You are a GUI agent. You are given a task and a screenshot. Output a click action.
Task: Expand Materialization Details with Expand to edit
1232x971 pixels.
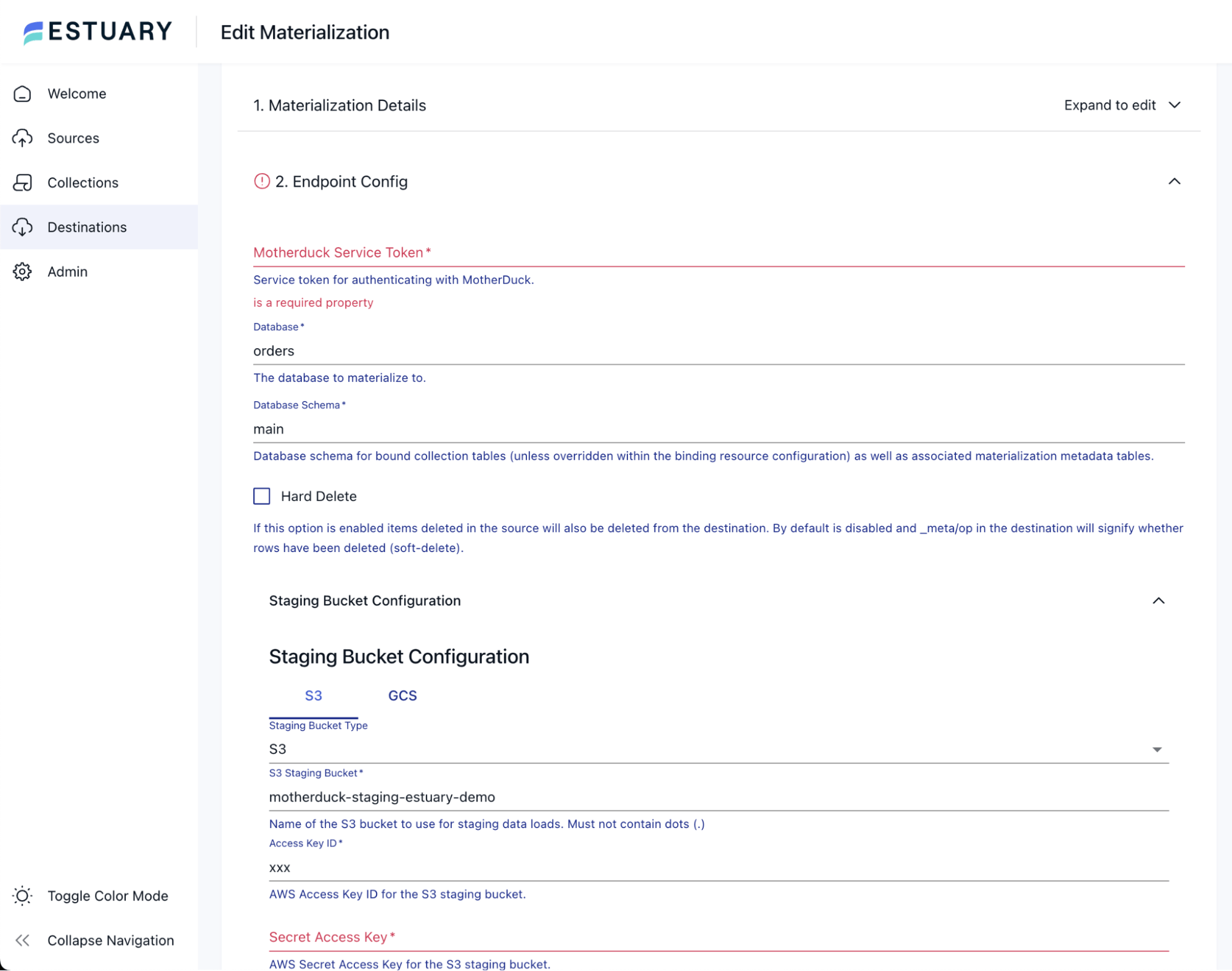pyautogui.click(x=1109, y=105)
